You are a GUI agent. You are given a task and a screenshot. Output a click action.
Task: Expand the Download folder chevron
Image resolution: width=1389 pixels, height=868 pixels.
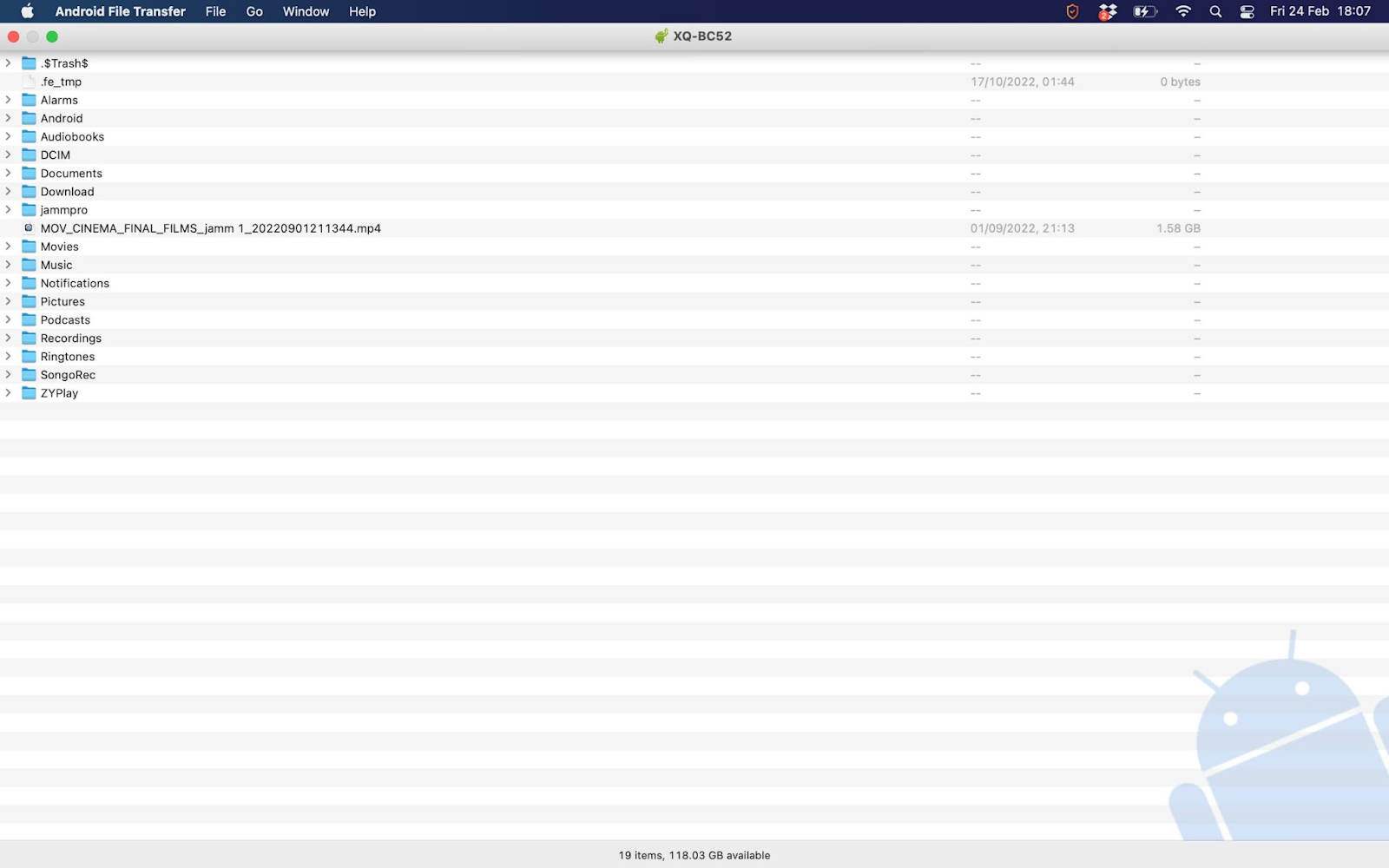[9, 191]
